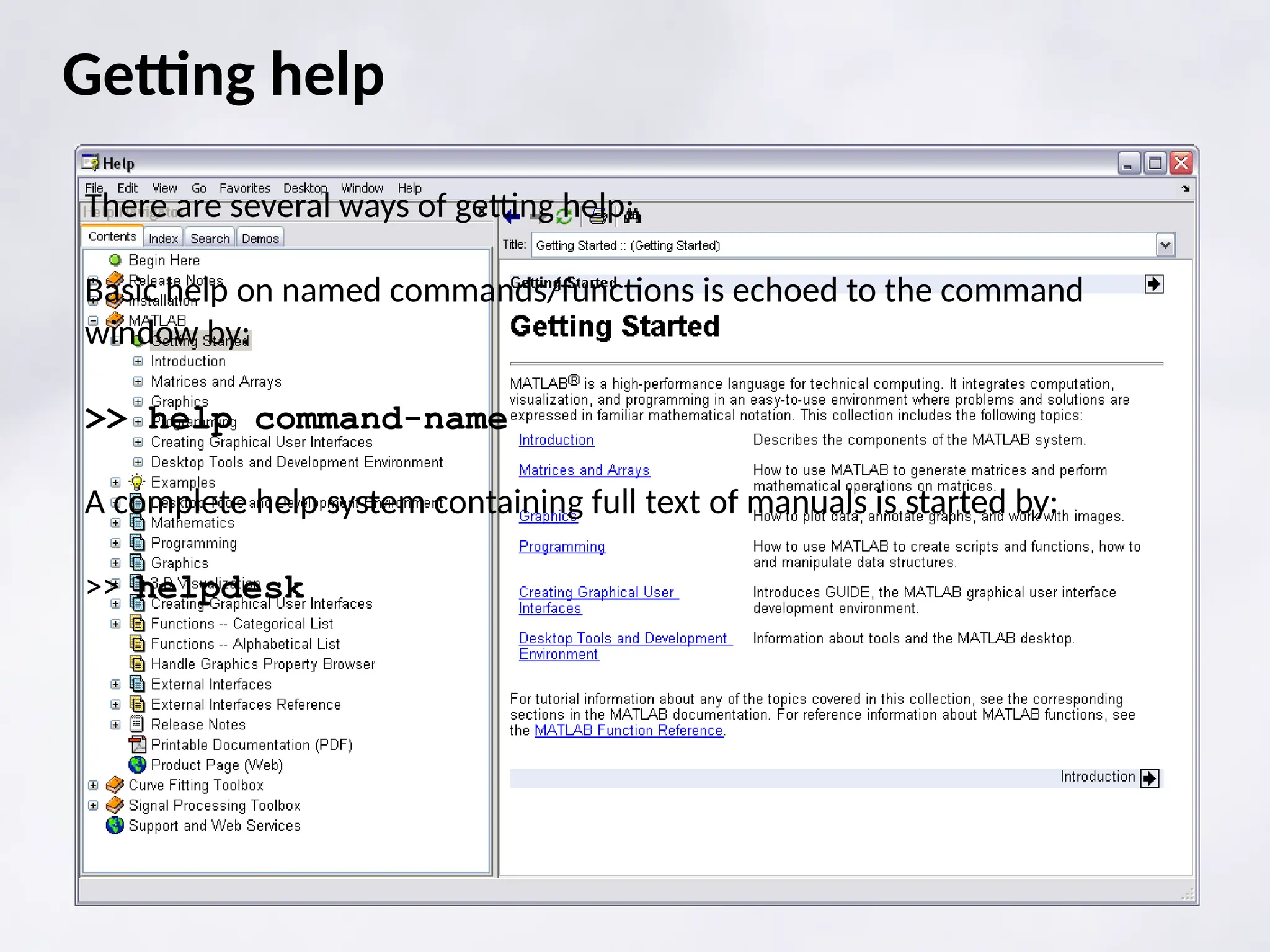Viewport: 1270px width, 952px height.
Task: Click the lightbulb icon beside Examples
Action: click(137, 482)
